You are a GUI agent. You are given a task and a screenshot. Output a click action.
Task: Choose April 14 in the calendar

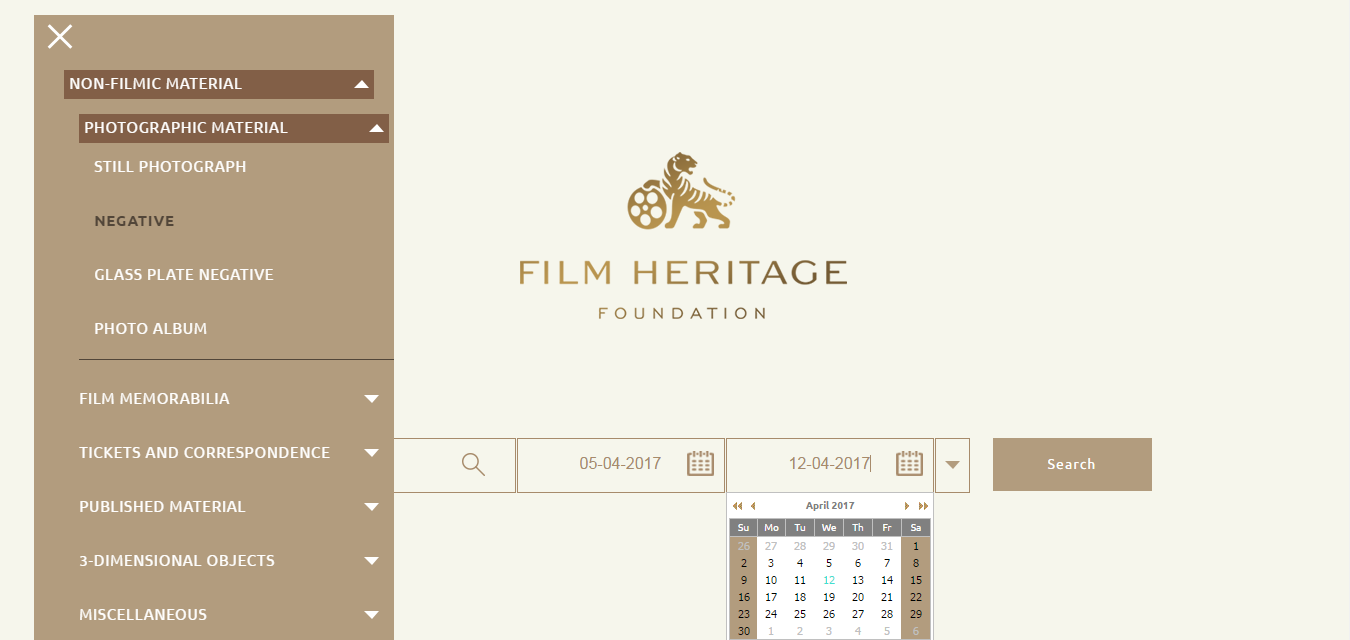point(887,580)
